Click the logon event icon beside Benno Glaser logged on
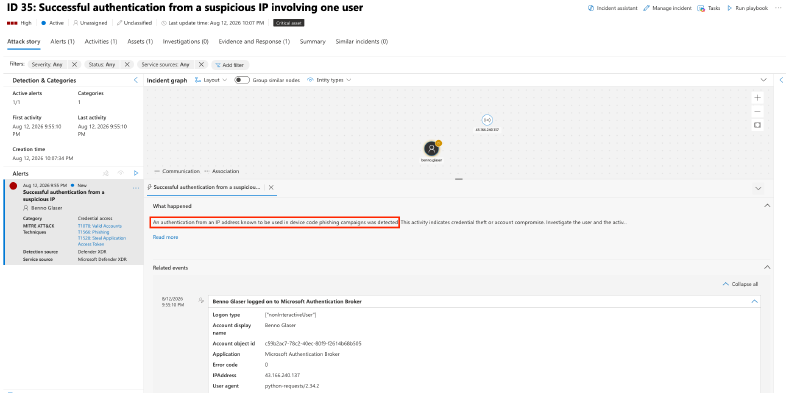 (x=201, y=301)
